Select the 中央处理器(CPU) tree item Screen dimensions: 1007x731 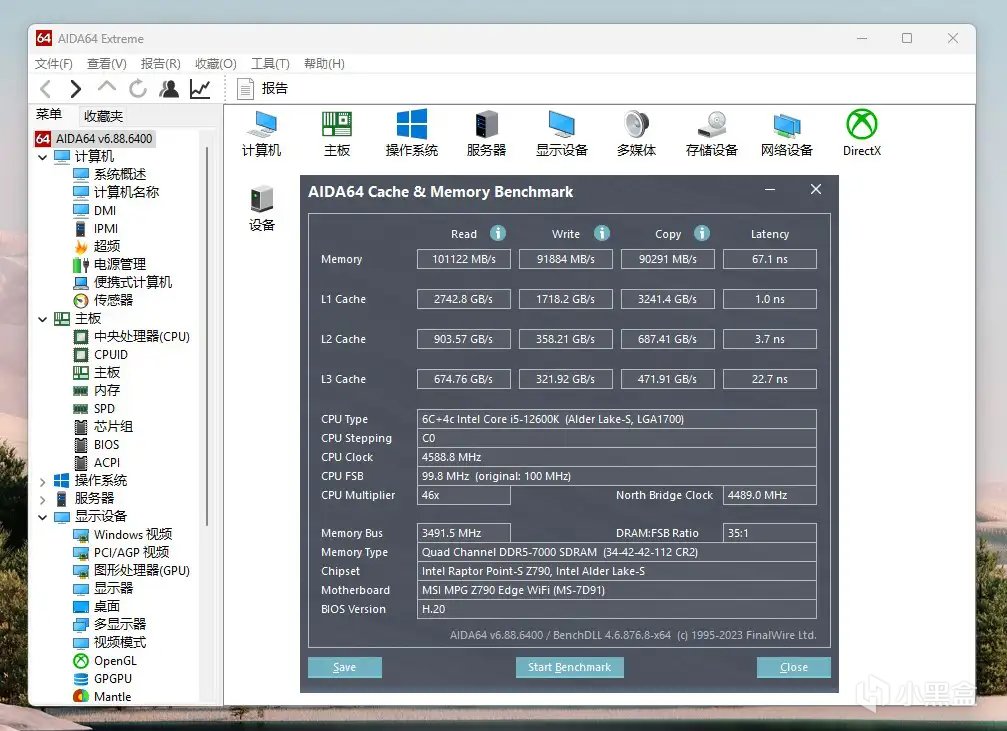(x=132, y=337)
